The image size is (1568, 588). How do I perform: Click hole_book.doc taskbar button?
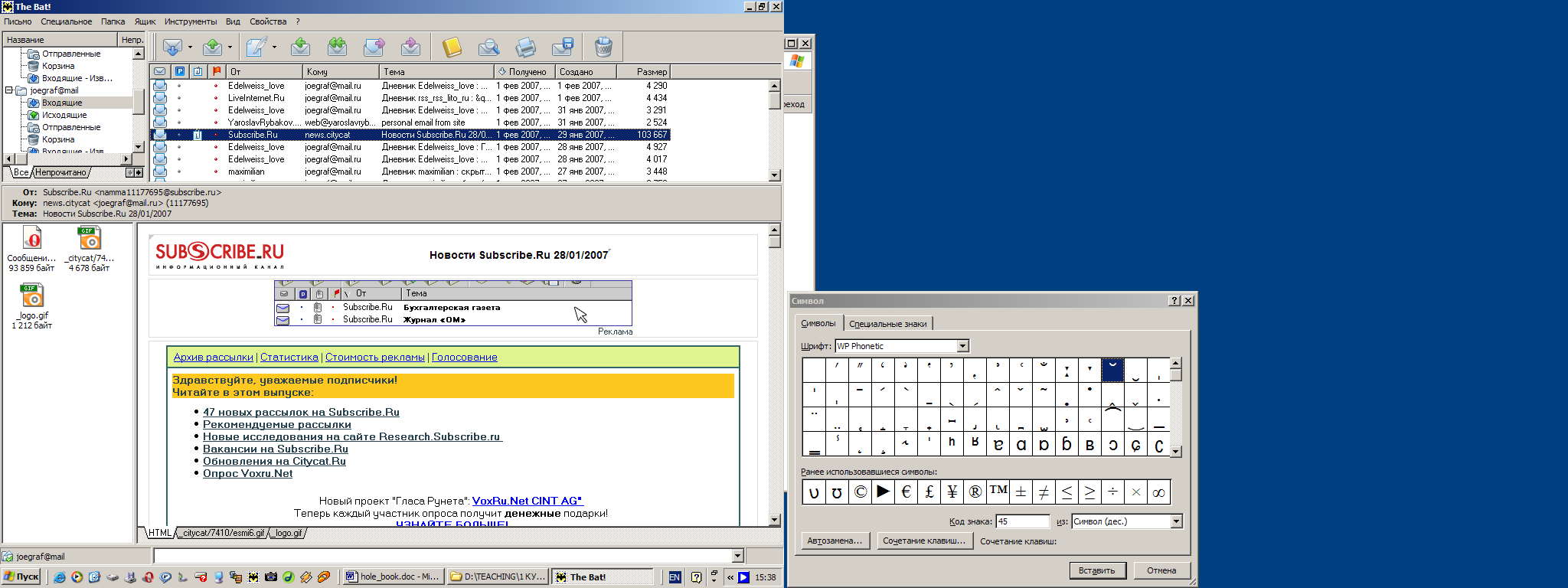click(393, 577)
